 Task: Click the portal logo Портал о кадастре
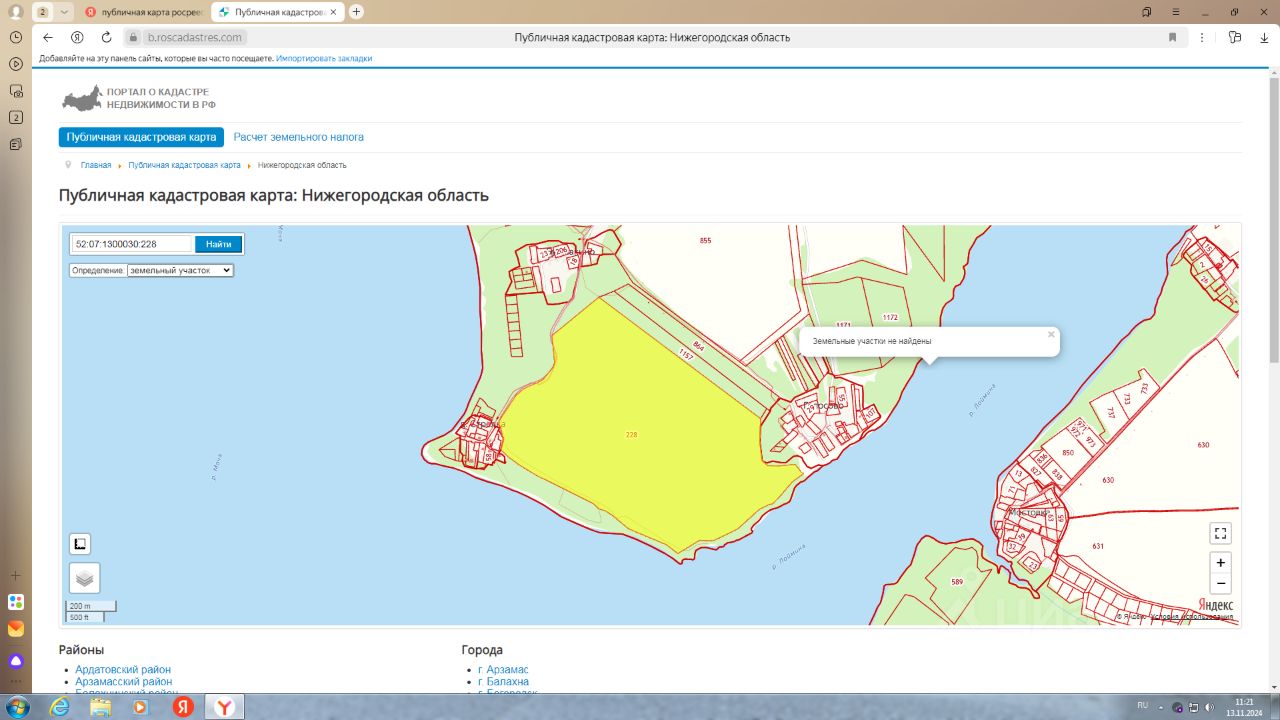138,98
